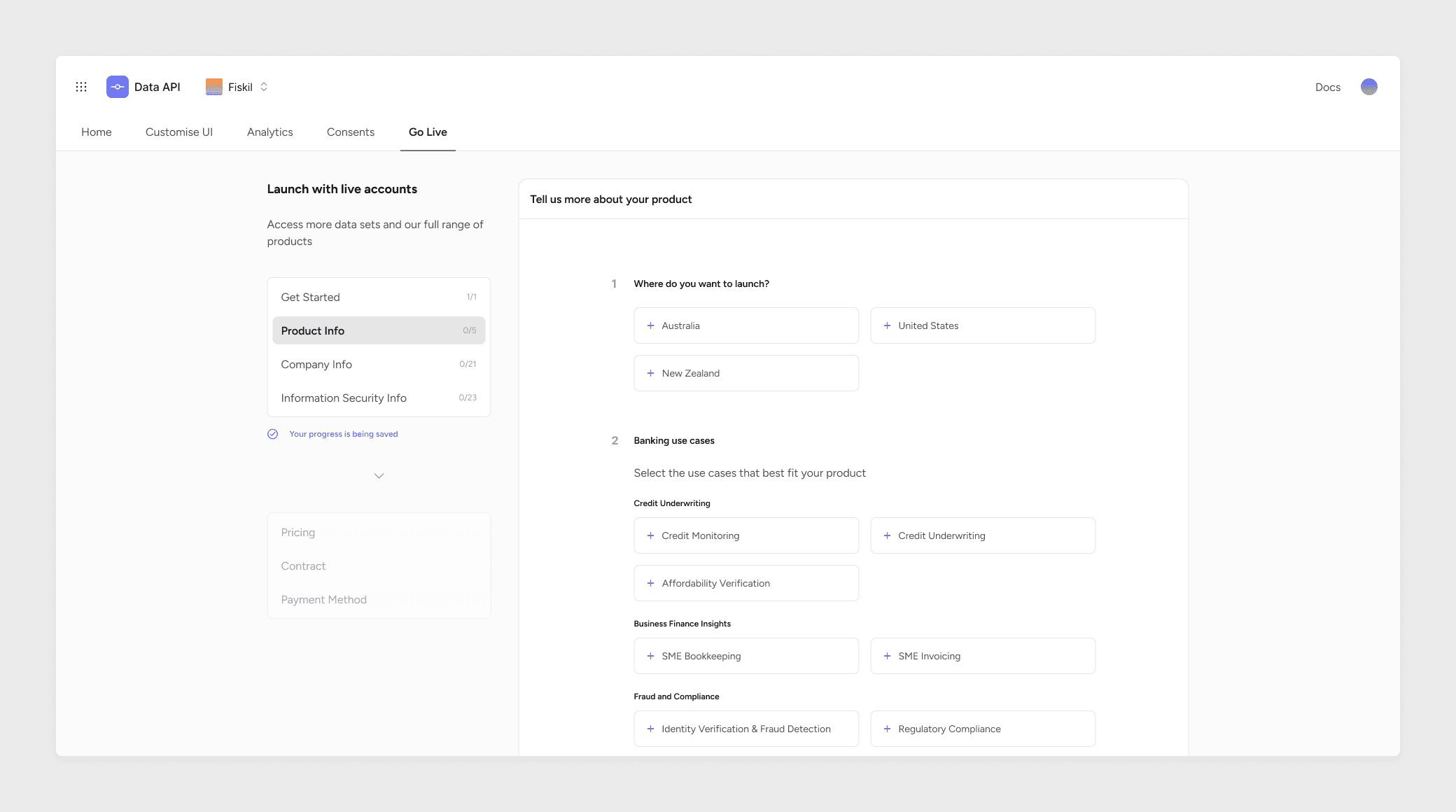Click the progress saved checkmark icon
1456x812 pixels.
coord(273,434)
